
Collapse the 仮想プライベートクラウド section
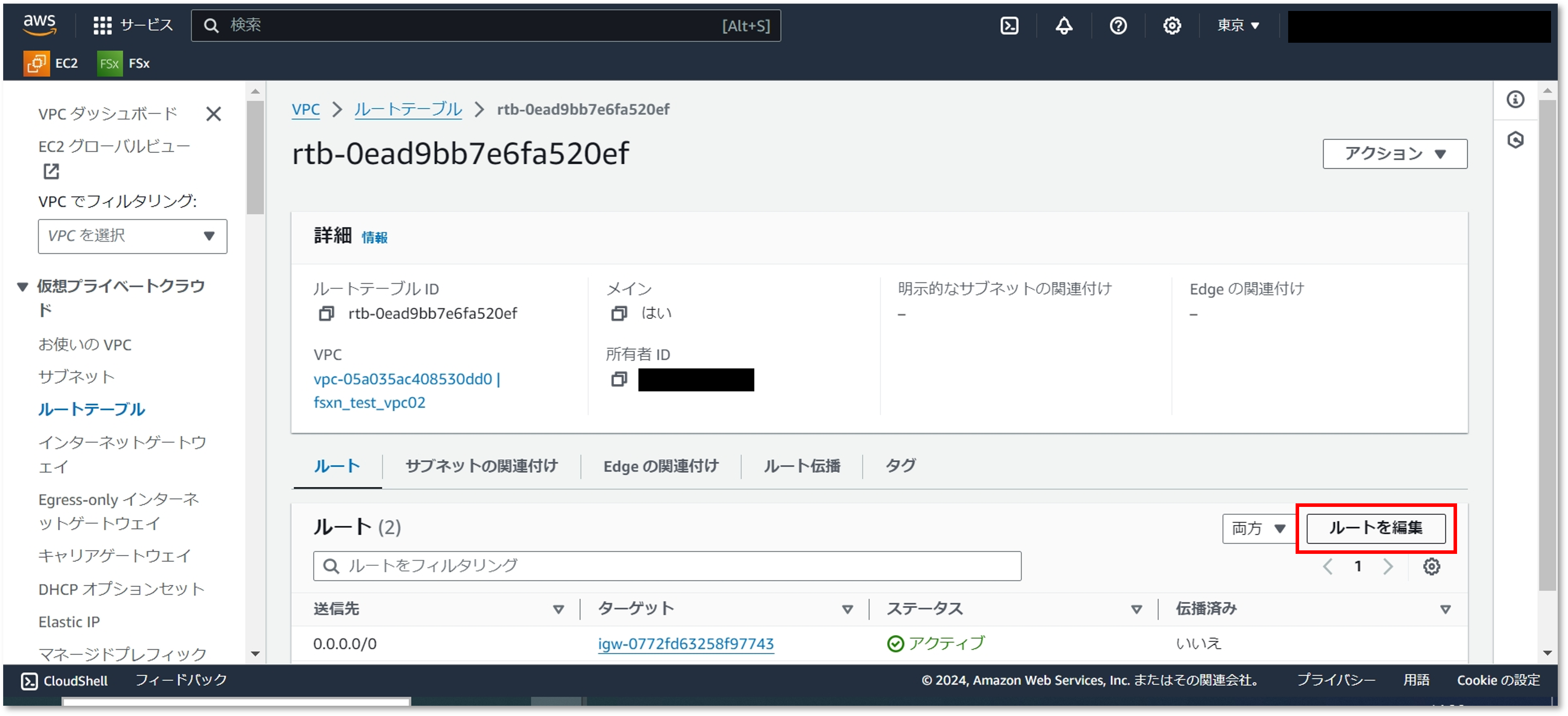23,286
